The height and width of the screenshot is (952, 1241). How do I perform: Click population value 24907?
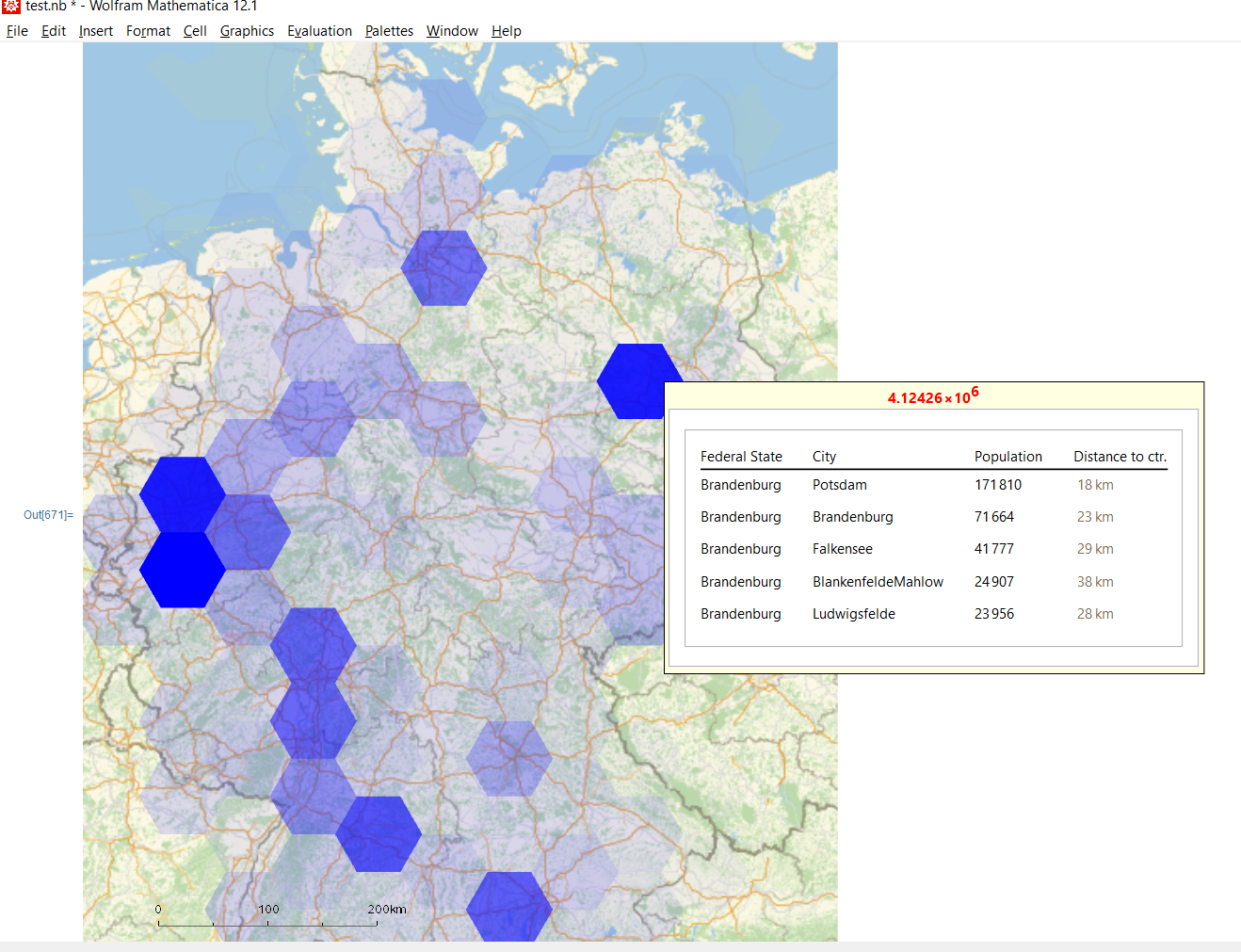994,582
